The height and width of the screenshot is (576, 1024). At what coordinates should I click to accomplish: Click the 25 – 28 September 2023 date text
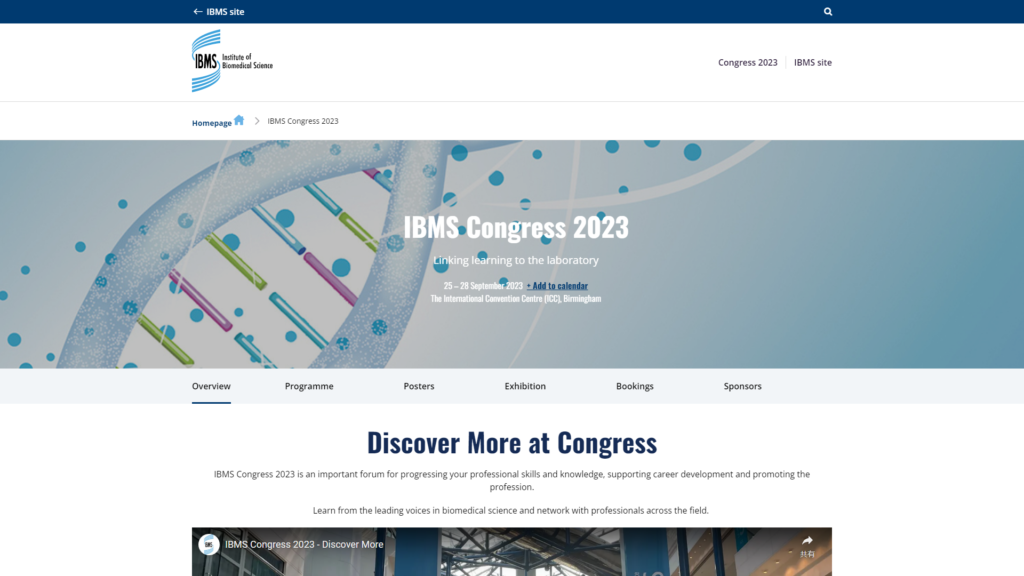[x=483, y=285]
